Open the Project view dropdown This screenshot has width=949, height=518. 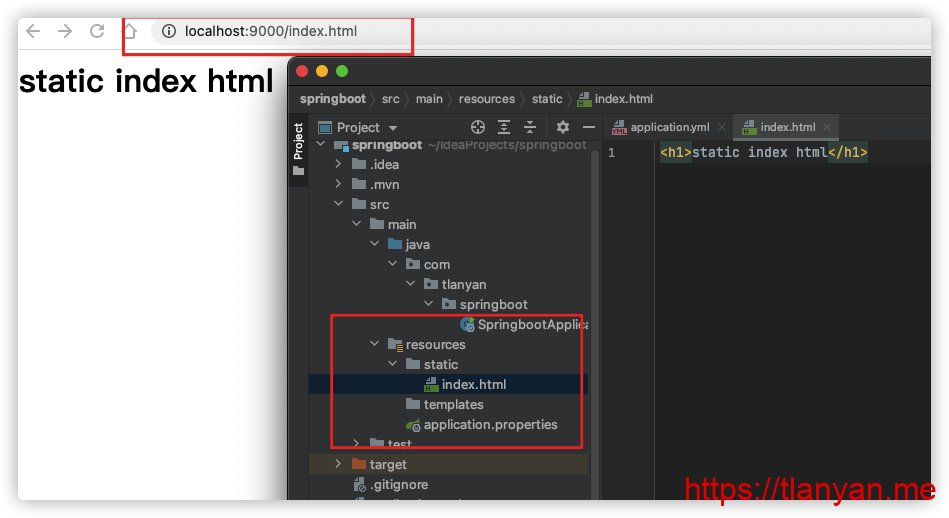coord(392,128)
